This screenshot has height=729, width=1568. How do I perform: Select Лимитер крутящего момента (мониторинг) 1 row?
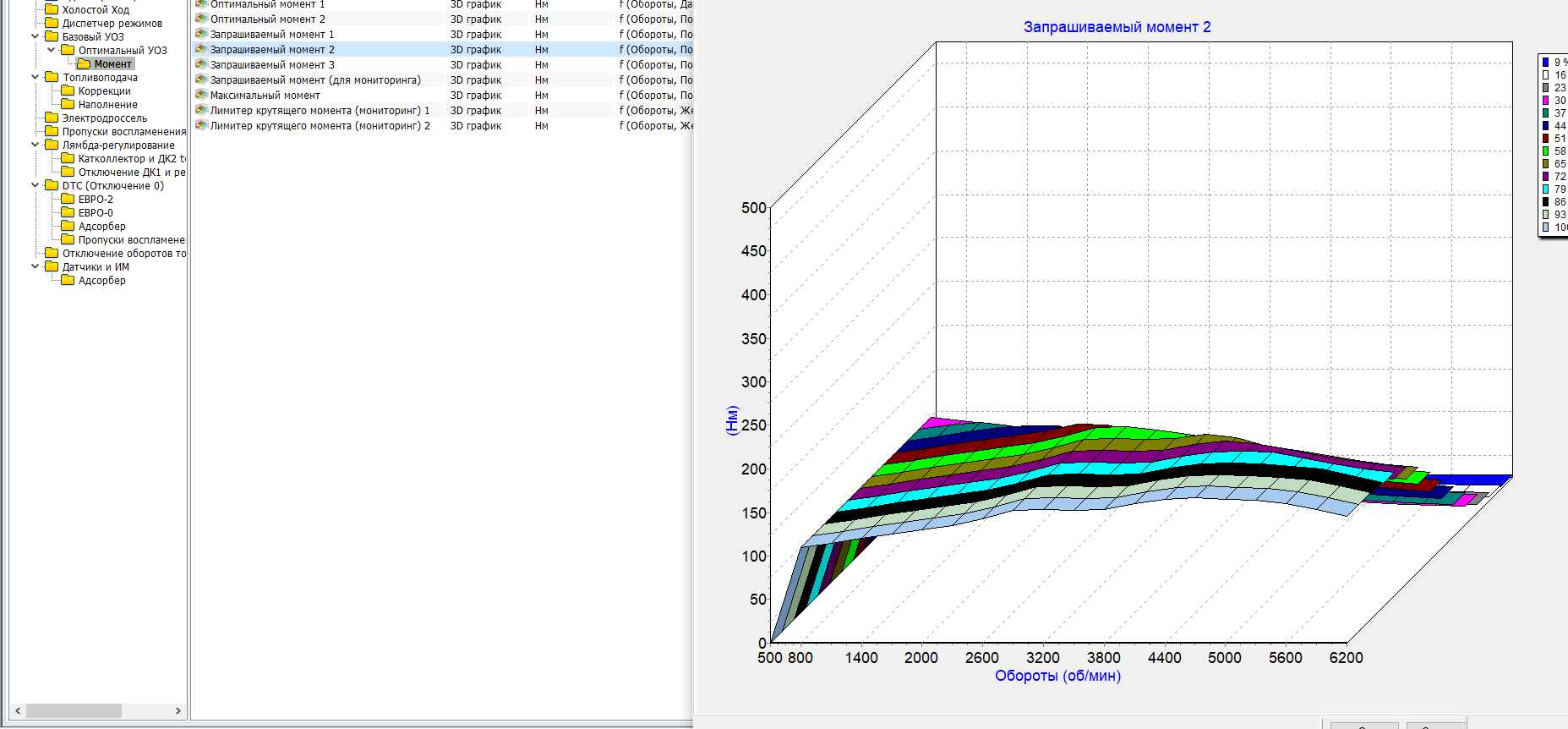pos(320,111)
